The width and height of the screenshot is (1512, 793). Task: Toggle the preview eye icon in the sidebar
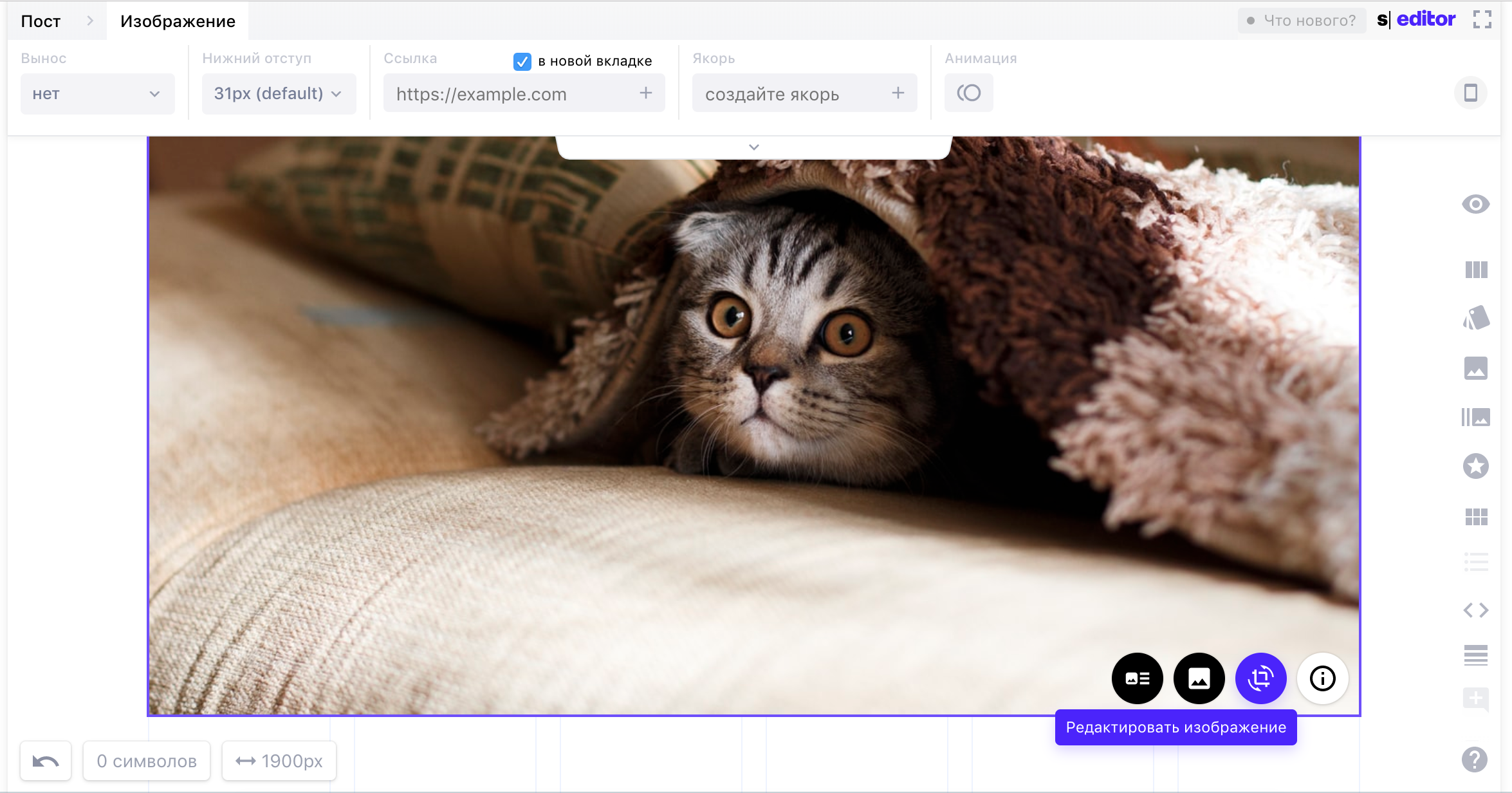(x=1476, y=204)
